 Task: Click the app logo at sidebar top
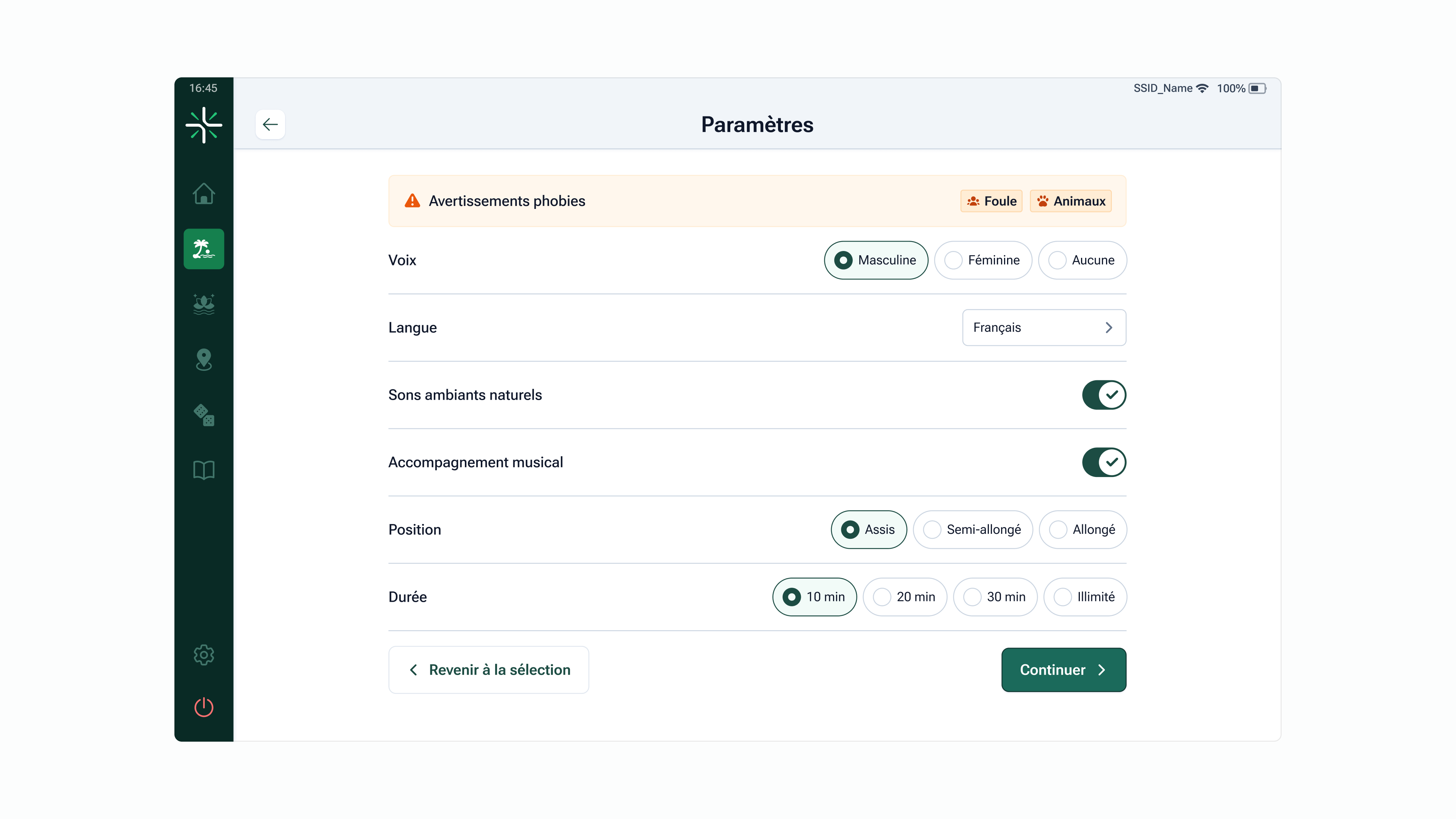click(x=204, y=124)
